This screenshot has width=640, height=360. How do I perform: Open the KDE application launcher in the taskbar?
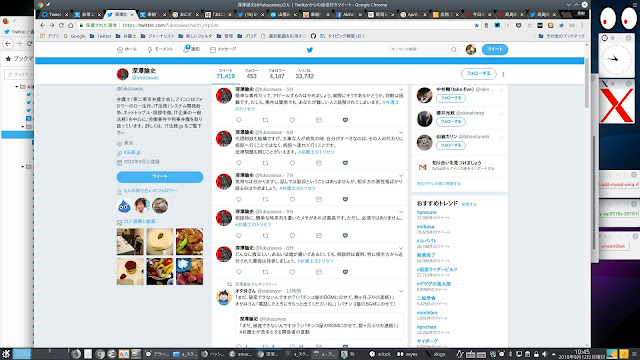[x=6, y=354]
